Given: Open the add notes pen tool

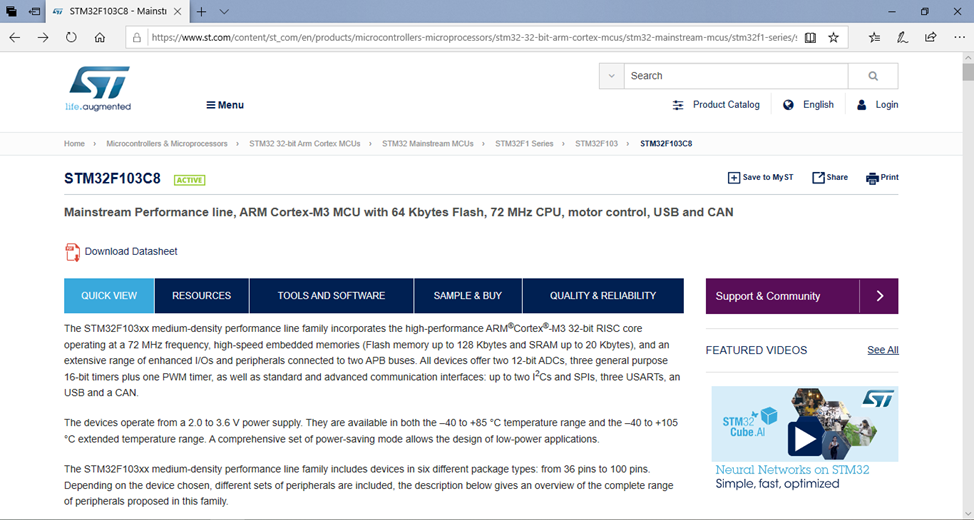Looking at the screenshot, I should click(903, 37).
